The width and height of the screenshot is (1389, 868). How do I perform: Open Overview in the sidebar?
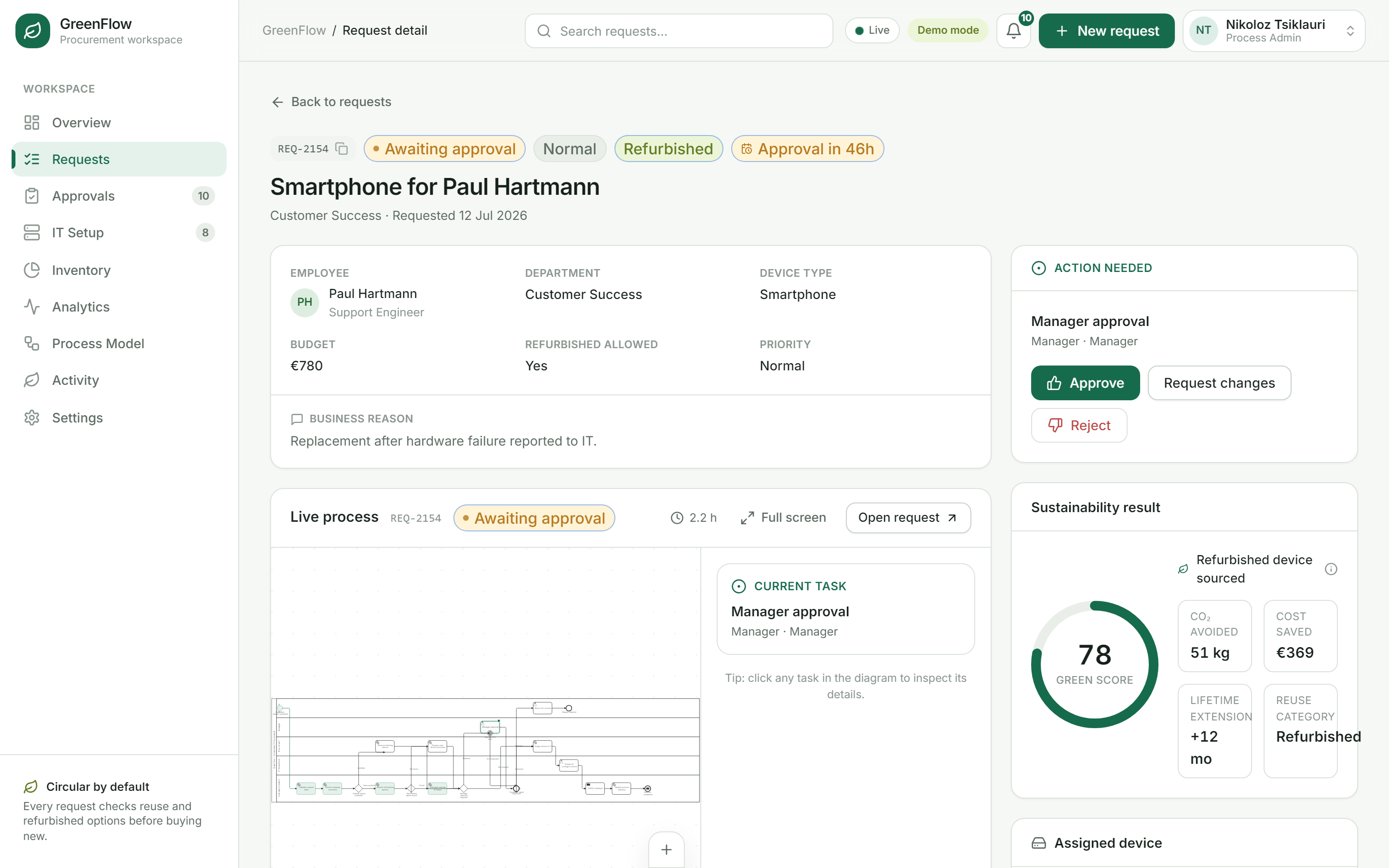(119, 122)
